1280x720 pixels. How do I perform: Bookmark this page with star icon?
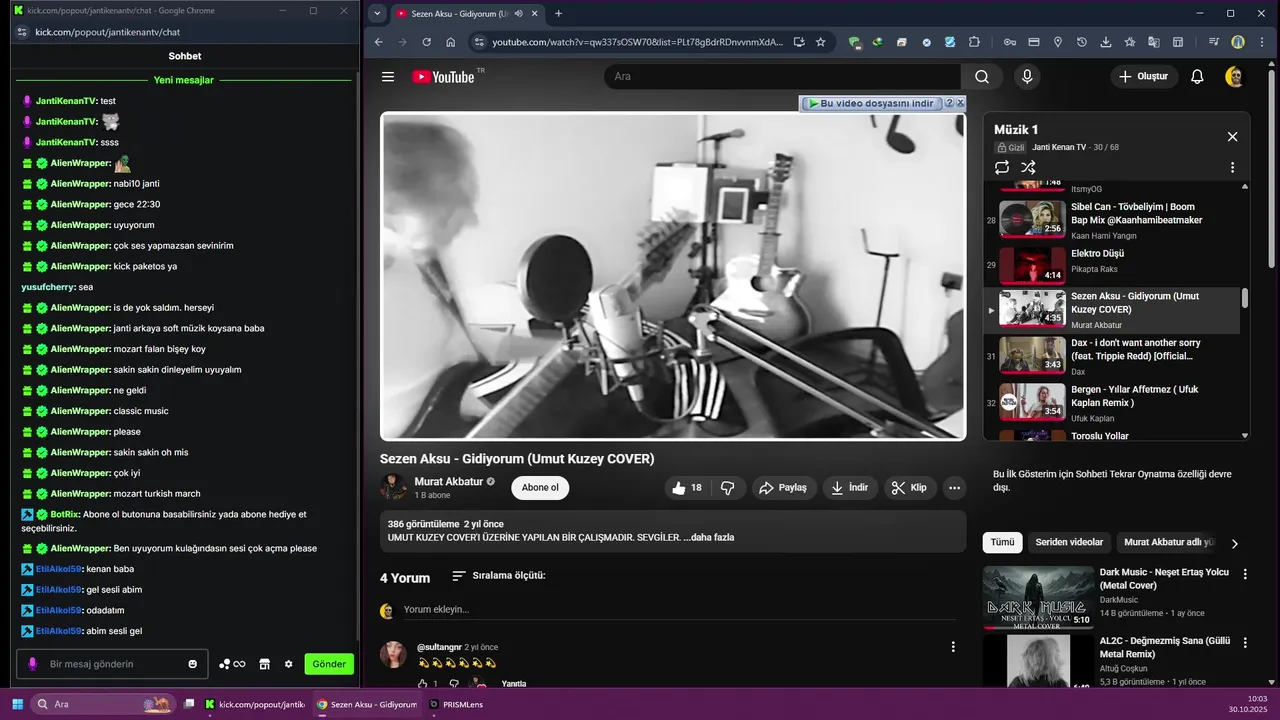821,42
